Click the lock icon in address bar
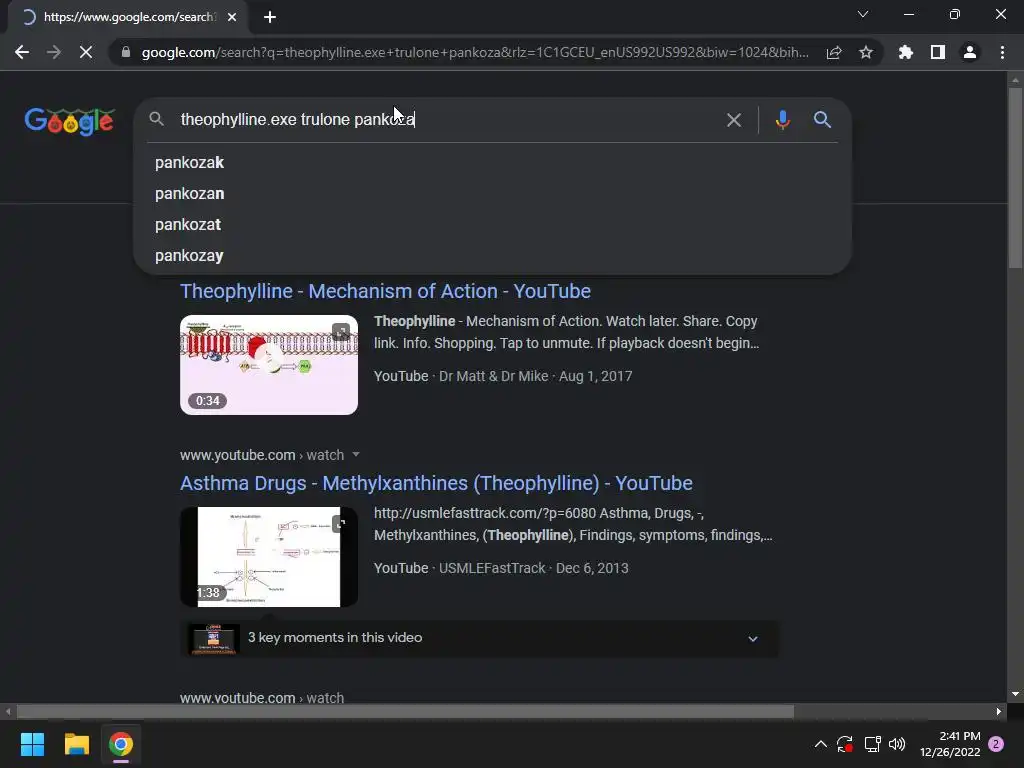The image size is (1024, 768). [126, 52]
